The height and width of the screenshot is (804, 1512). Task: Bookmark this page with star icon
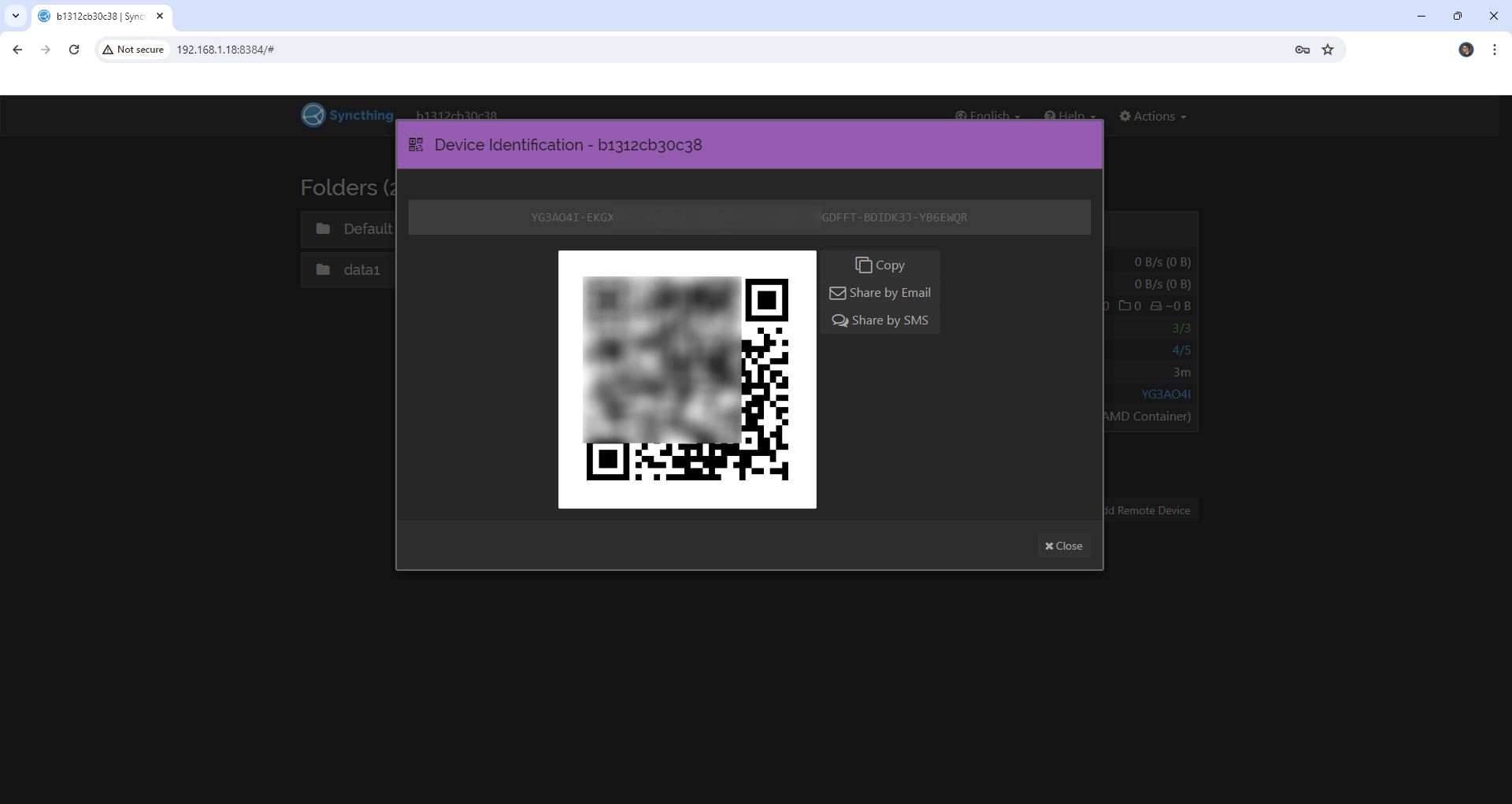click(1328, 50)
